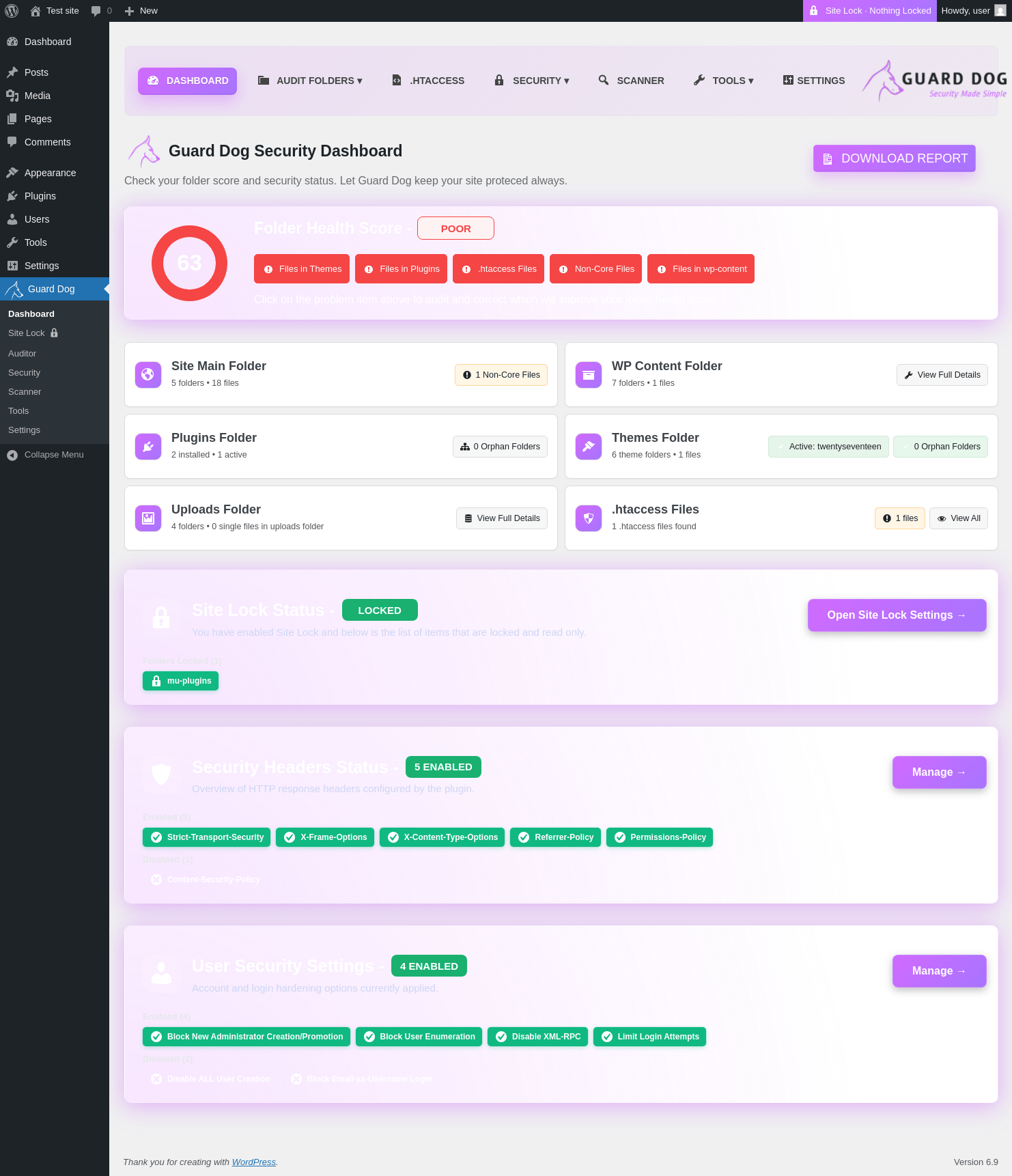The image size is (1012, 1176).
Task: Open the Appearance menu item
Action: point(55,173)
